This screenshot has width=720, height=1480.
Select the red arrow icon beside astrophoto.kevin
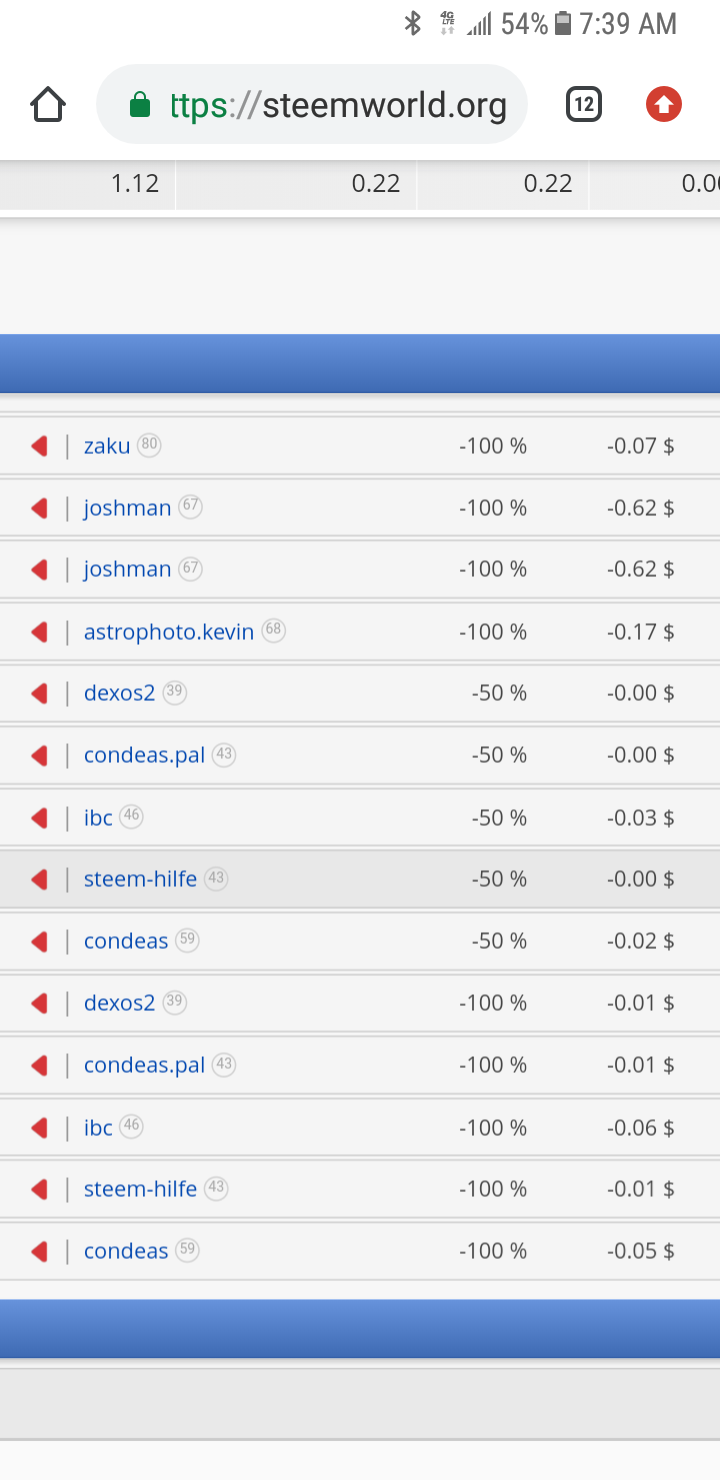pos(40,632)
